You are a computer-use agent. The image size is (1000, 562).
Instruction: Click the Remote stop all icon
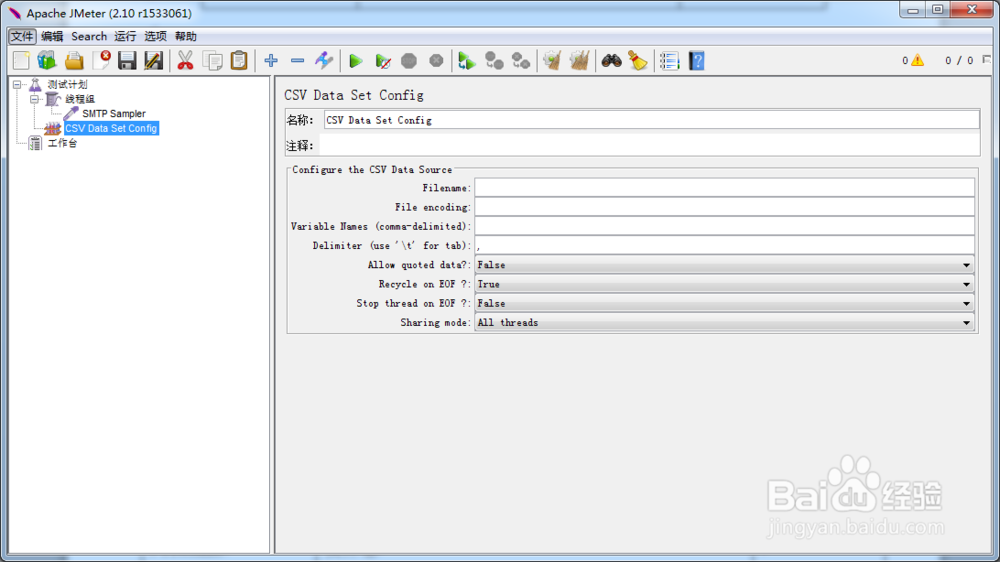(494, 61)
